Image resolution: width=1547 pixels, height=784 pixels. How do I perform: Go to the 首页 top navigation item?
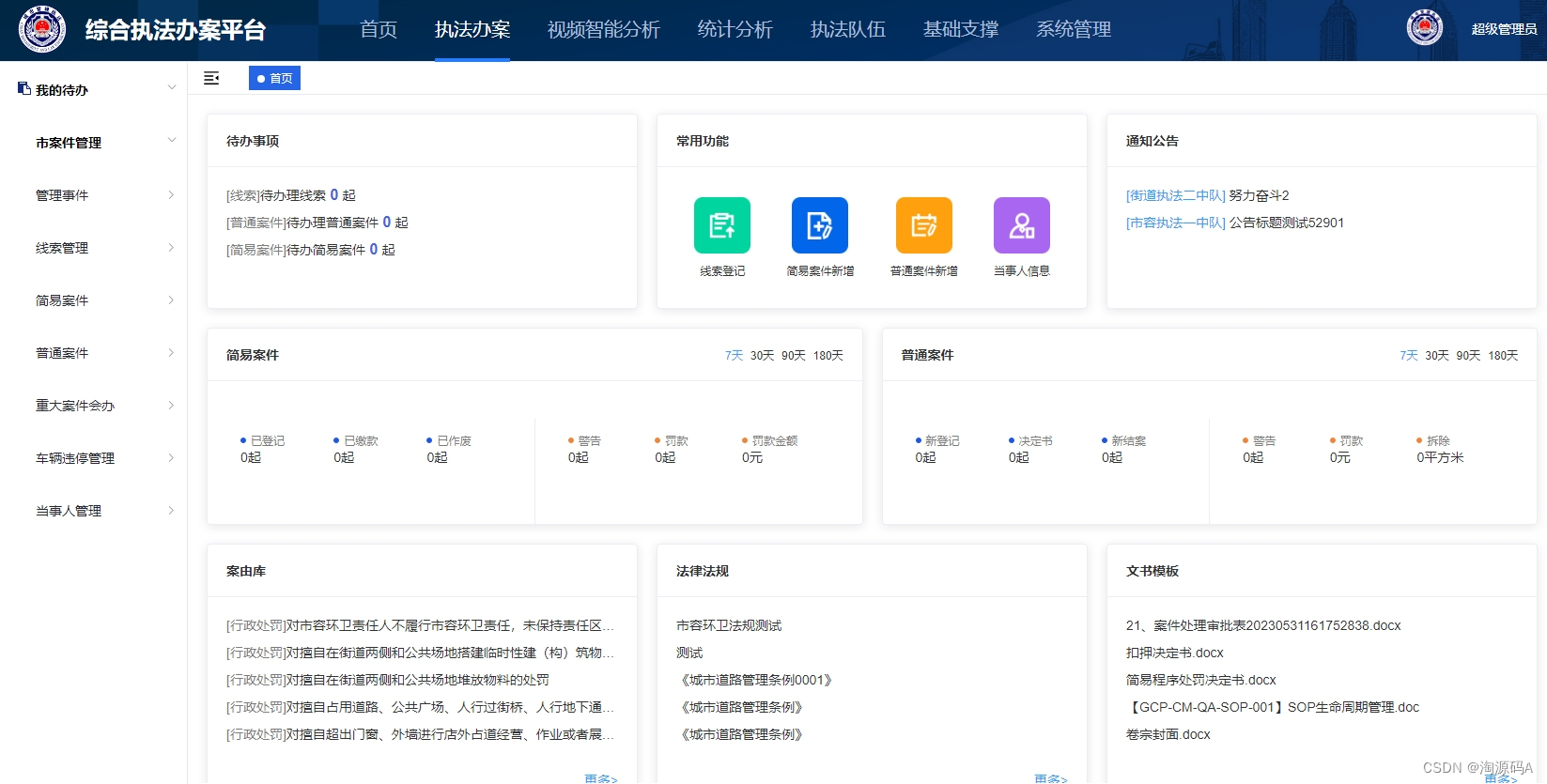(379, 29)
